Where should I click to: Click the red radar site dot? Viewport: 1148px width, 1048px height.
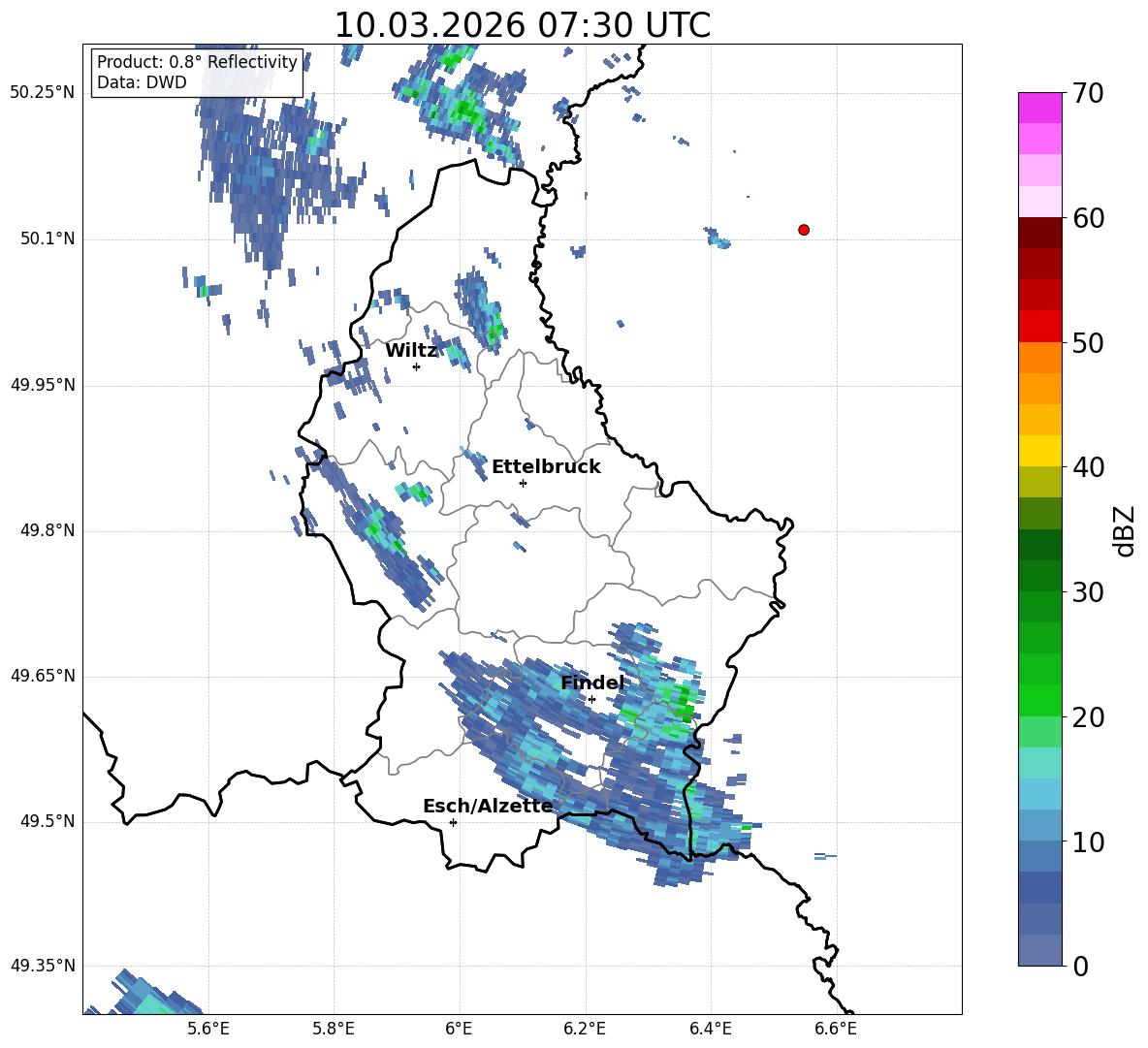pyautogui.click(x=804, y=230)
